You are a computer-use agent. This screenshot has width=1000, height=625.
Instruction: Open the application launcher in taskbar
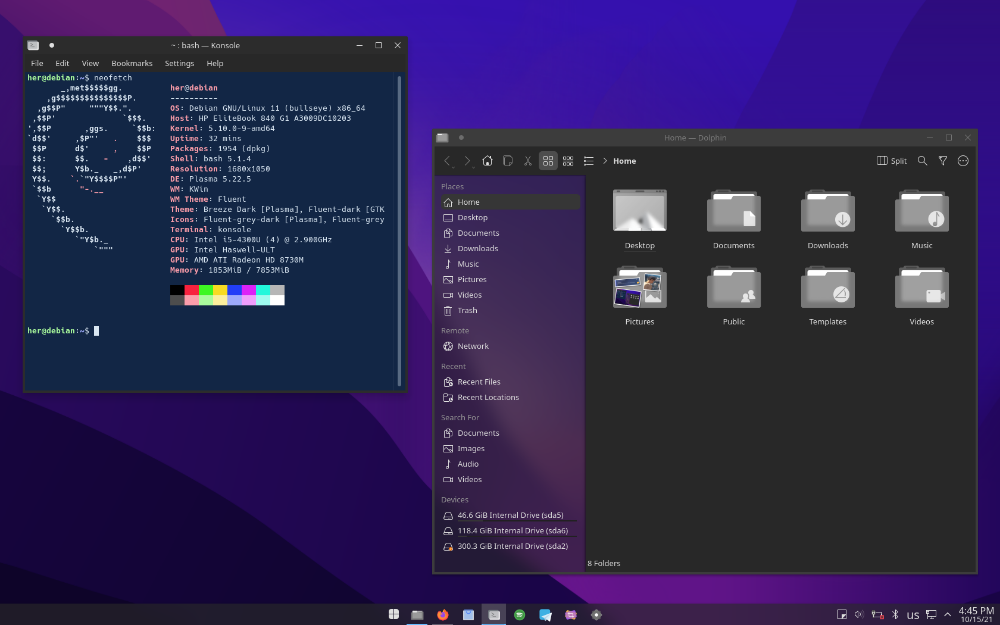pos(393,614)
